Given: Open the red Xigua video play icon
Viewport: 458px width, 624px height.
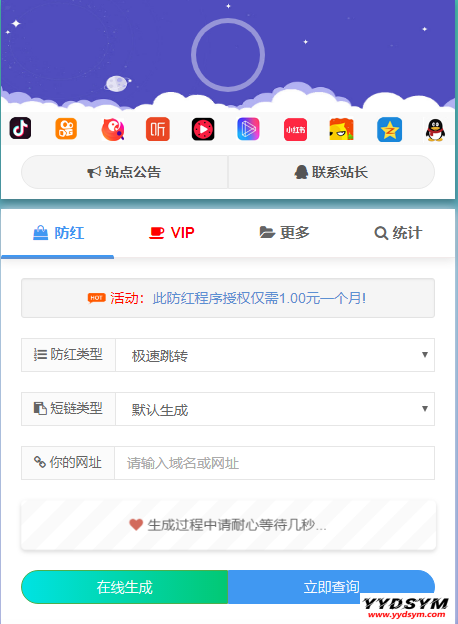Looking at the screenshot, I should (x=203, y=129).
